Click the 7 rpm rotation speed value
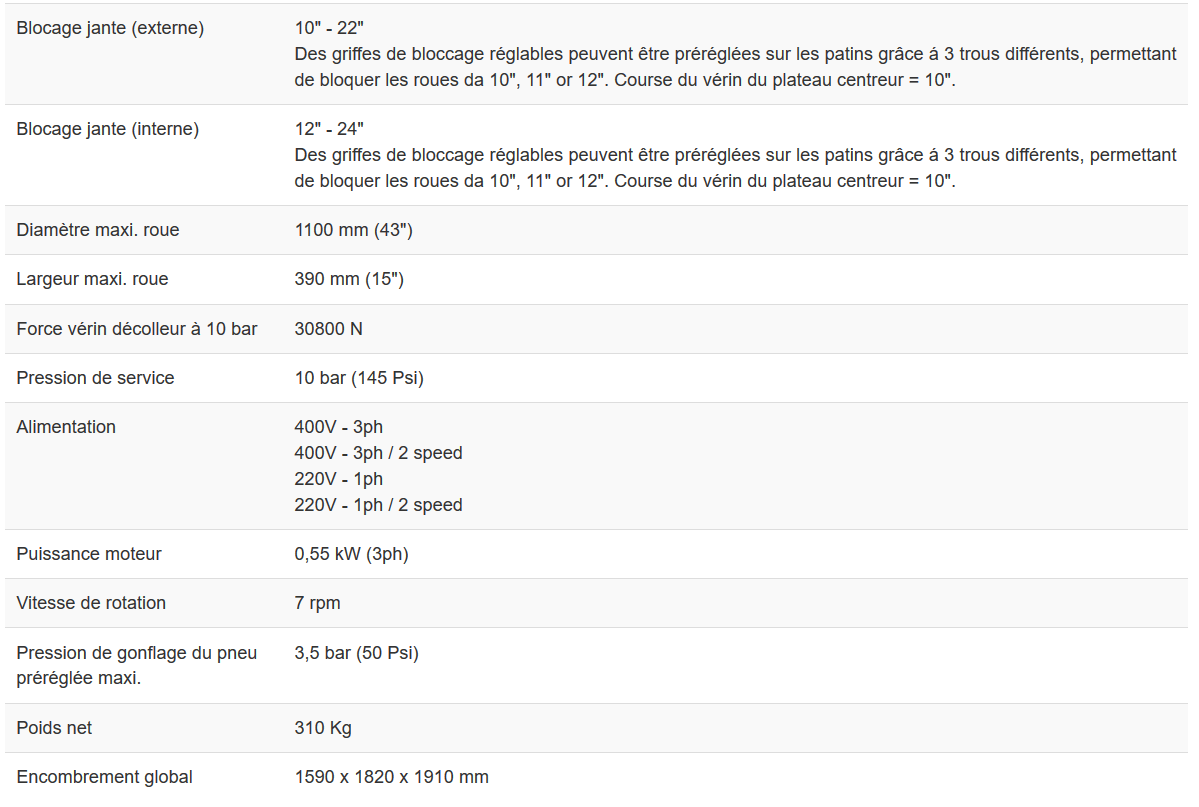The image size is (1199, 807). (317, 603)
